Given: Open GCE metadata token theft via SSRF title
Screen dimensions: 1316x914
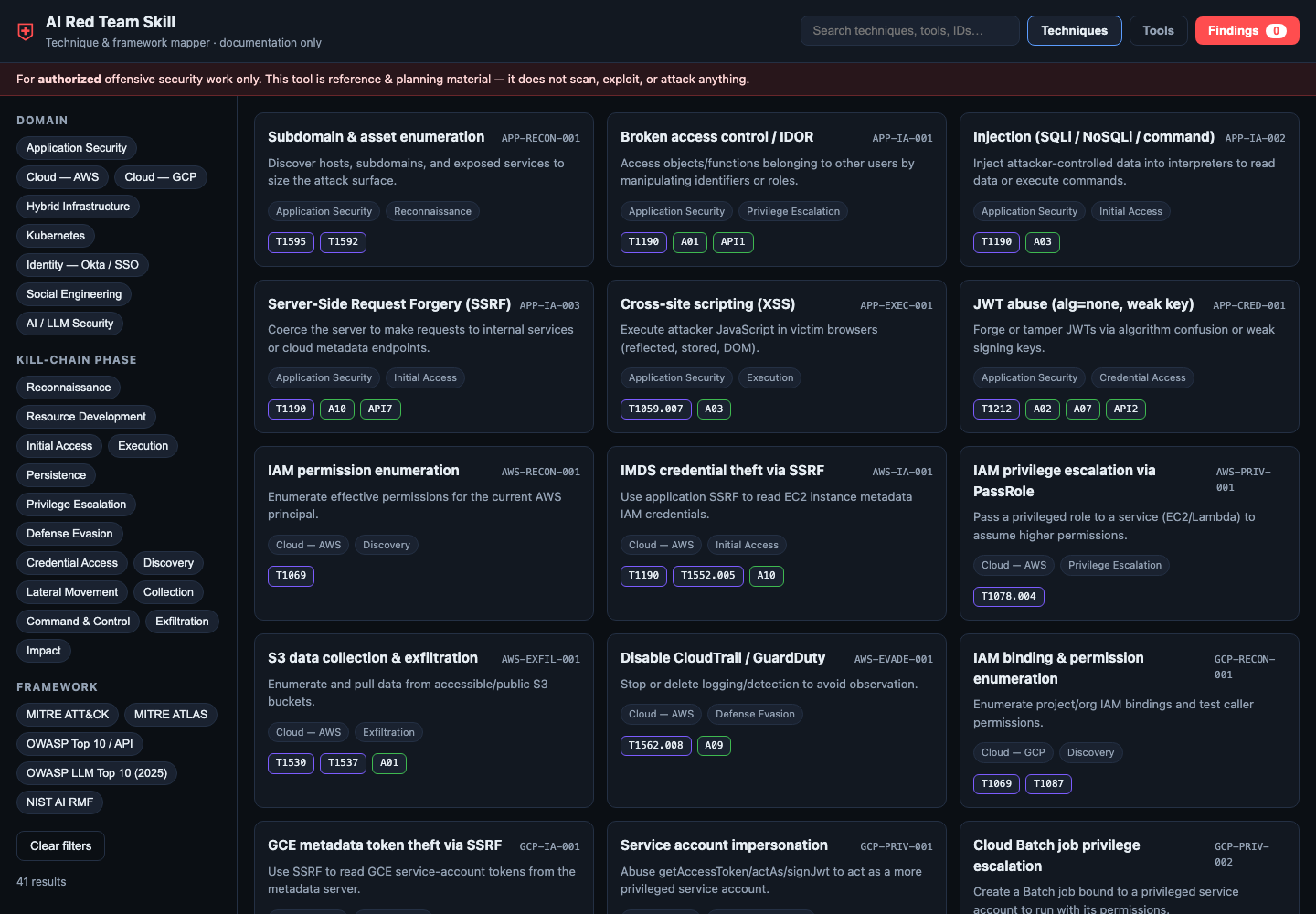Looking at the screenshot, I should pos(385,845).
